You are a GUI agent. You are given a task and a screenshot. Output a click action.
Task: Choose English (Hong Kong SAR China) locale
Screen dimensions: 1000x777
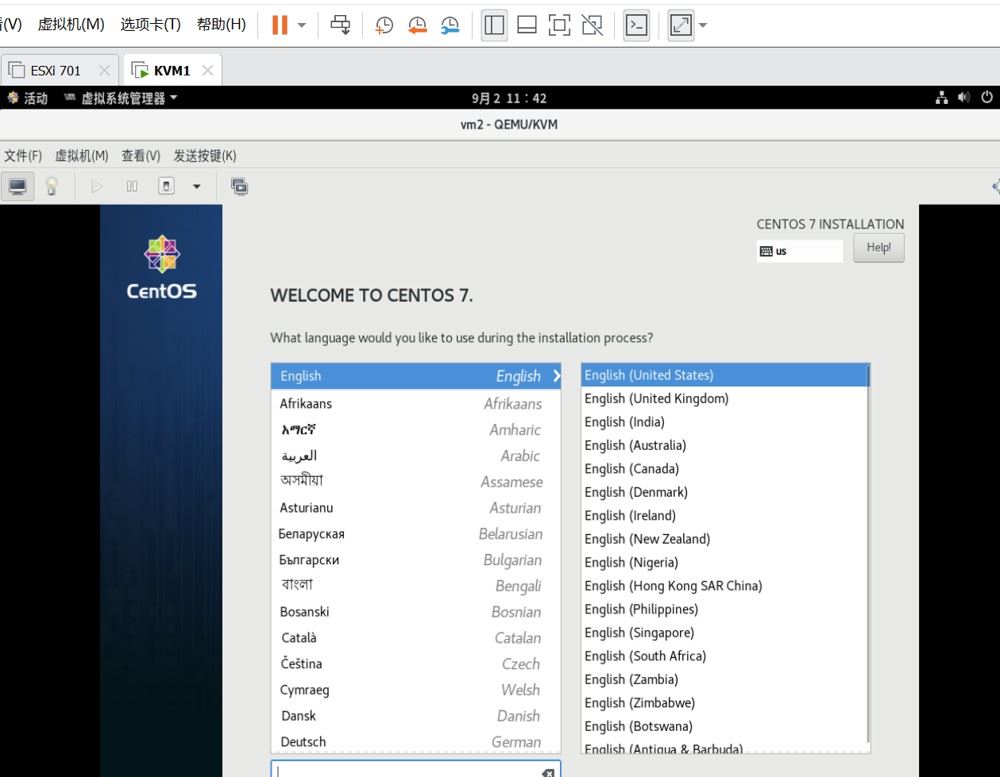(724, 586)
